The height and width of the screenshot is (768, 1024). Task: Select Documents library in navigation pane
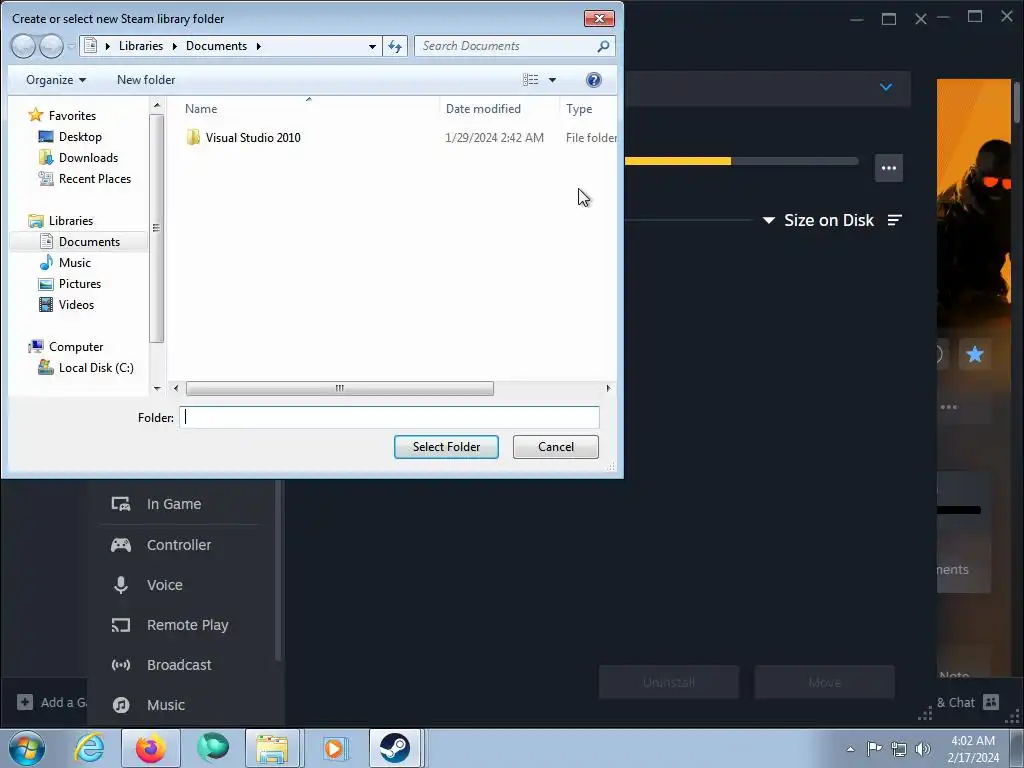pyautogui.click(x=89, y=242)
